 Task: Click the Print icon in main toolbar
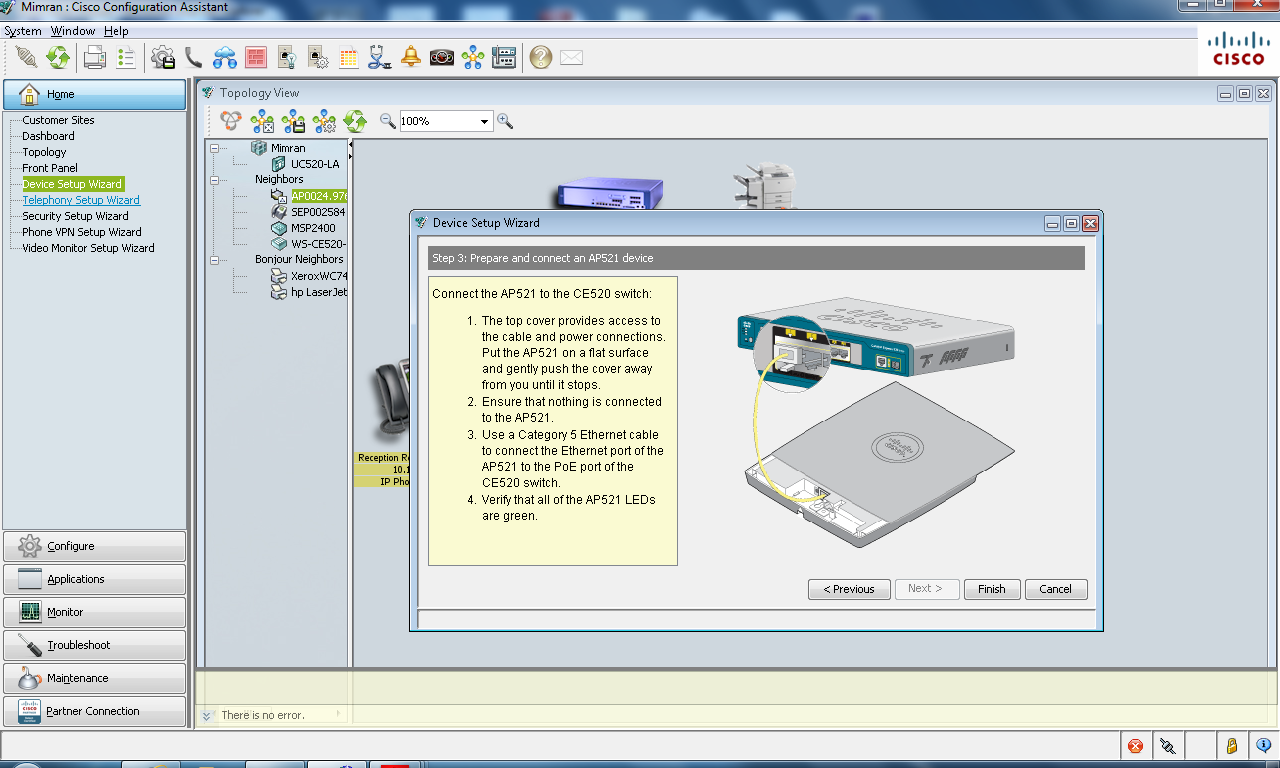click(x=95, y=57)
